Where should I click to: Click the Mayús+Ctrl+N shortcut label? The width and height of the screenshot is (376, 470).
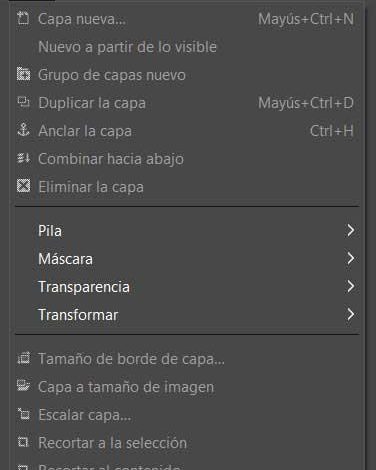306,19
